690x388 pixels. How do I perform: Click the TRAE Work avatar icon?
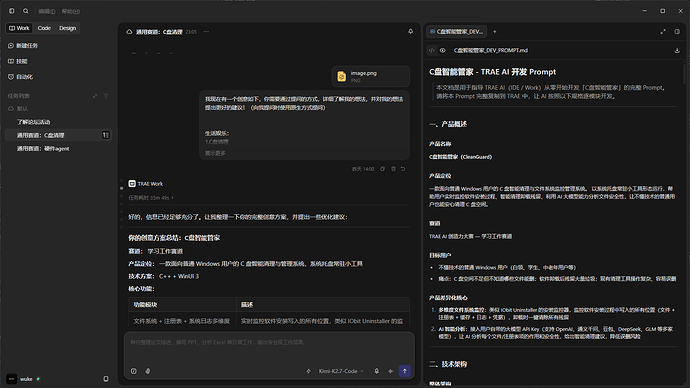[x=132, y=184]
